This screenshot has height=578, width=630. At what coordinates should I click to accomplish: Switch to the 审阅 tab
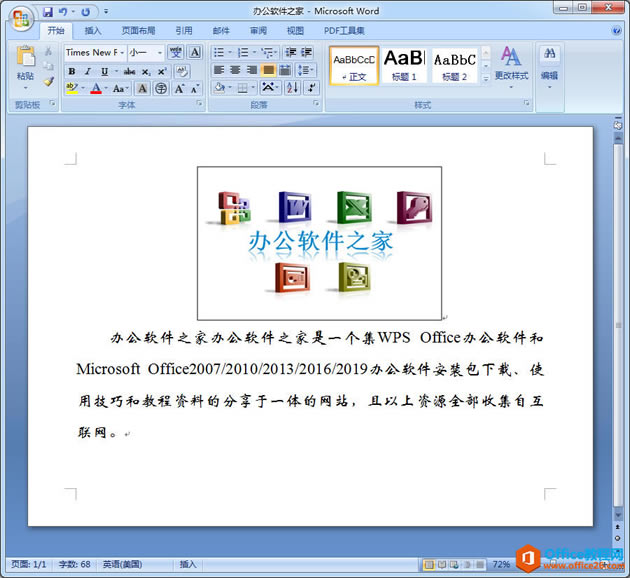[258, 31]
